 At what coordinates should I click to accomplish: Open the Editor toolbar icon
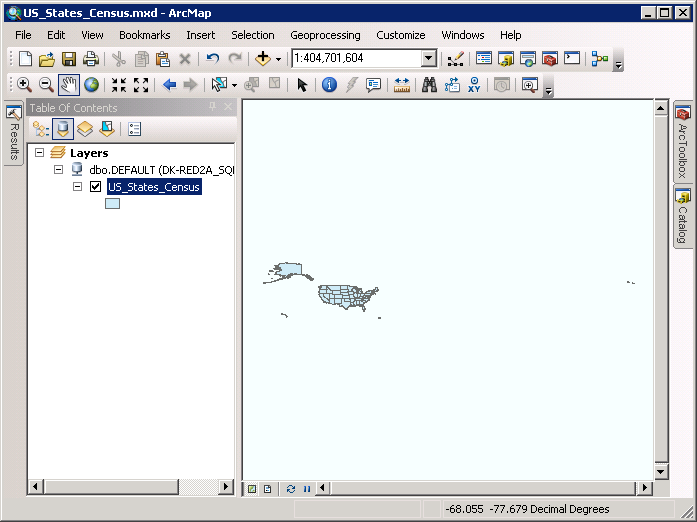[x=456, y=59]
